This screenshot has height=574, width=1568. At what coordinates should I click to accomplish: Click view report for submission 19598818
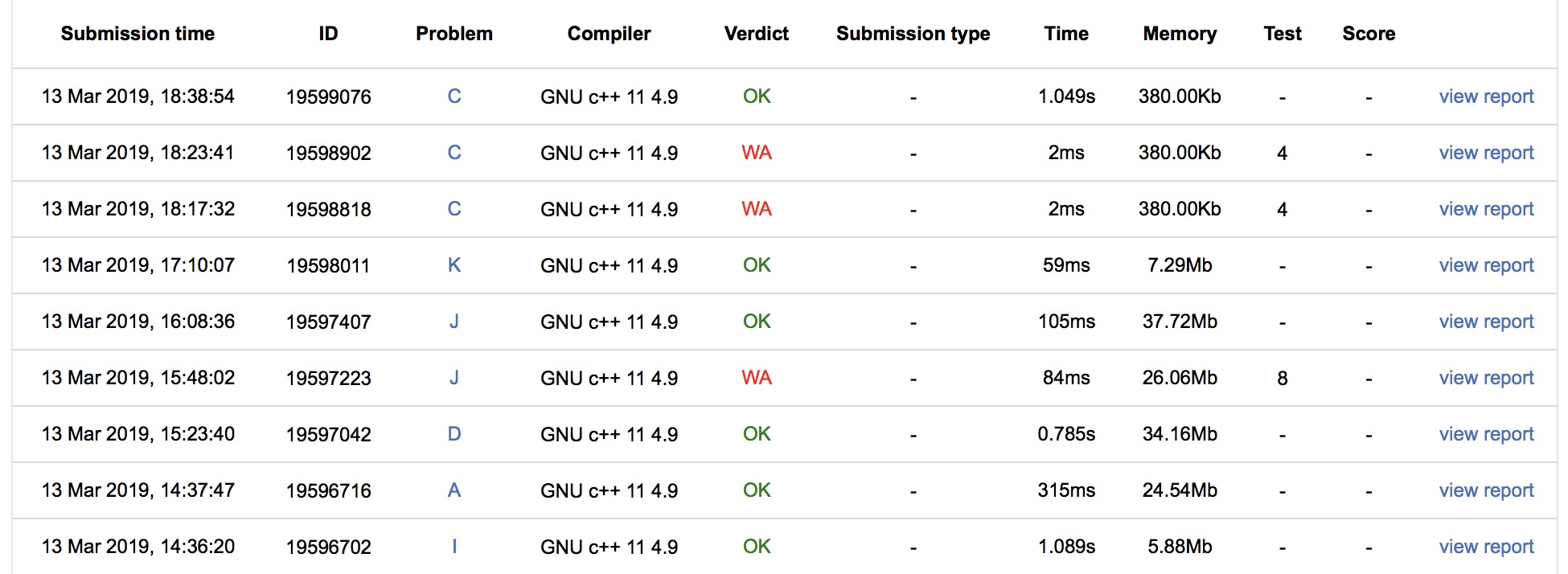pyautogui.click(x=1486, y=209)
